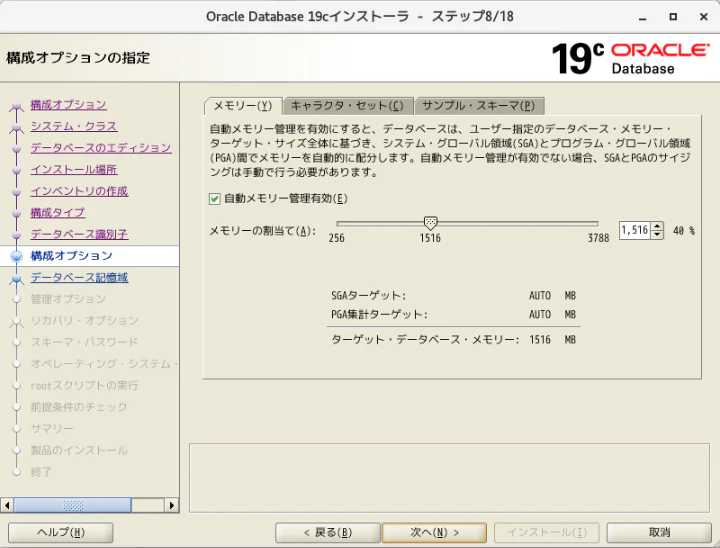Go to 構成タイプ step

[58, 213]
